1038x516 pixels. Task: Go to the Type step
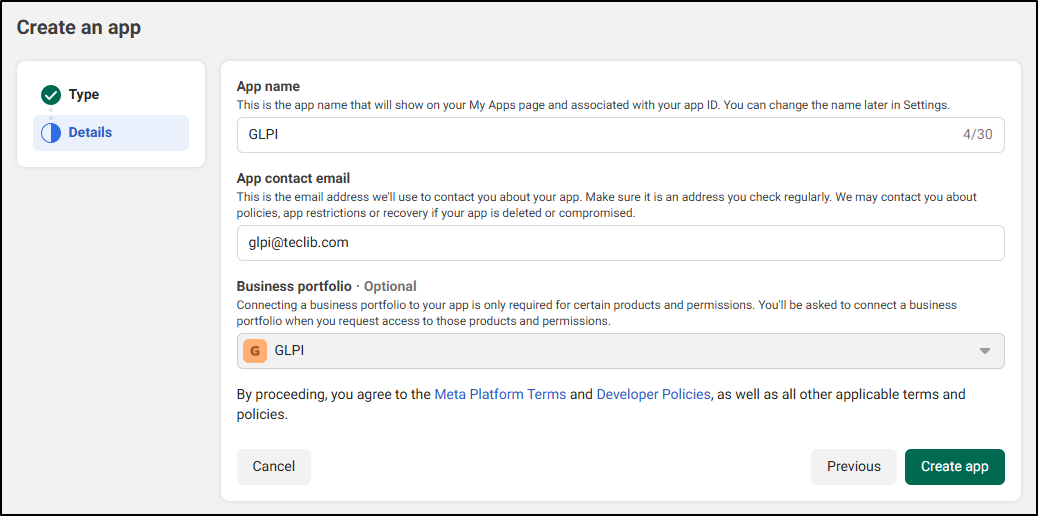point(84,95)
